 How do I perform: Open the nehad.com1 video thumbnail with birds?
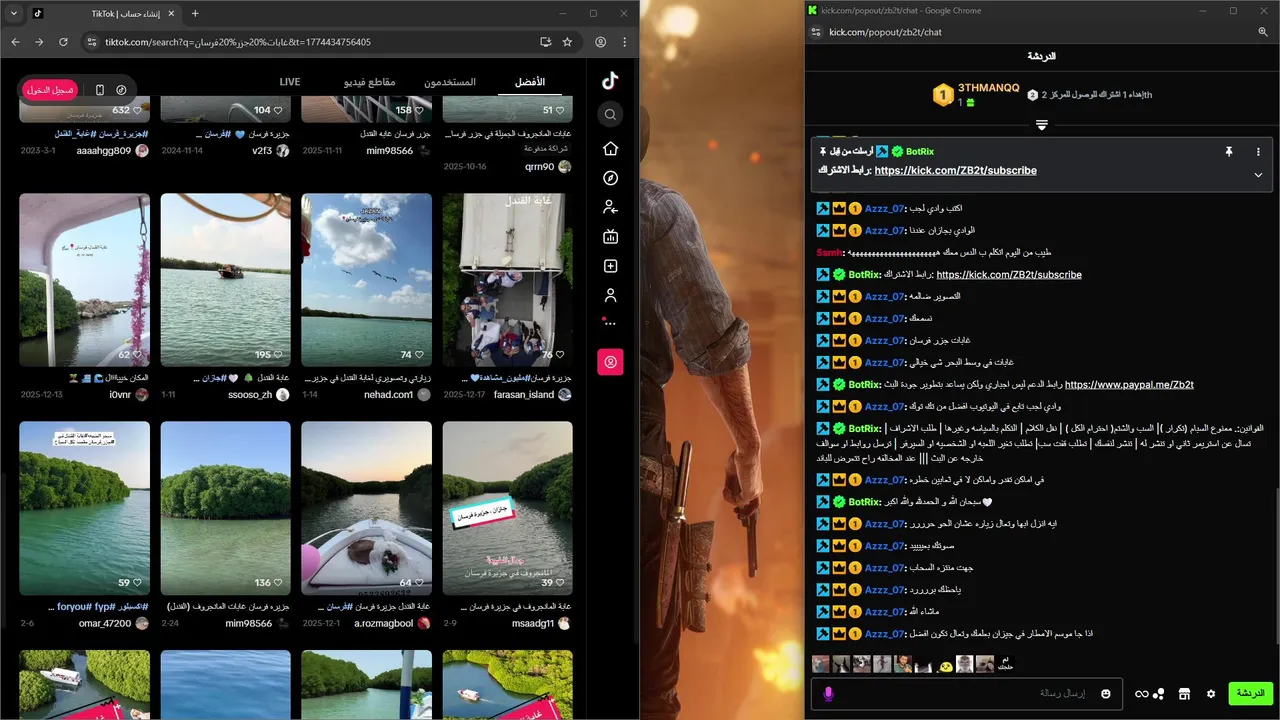point(367,280)
